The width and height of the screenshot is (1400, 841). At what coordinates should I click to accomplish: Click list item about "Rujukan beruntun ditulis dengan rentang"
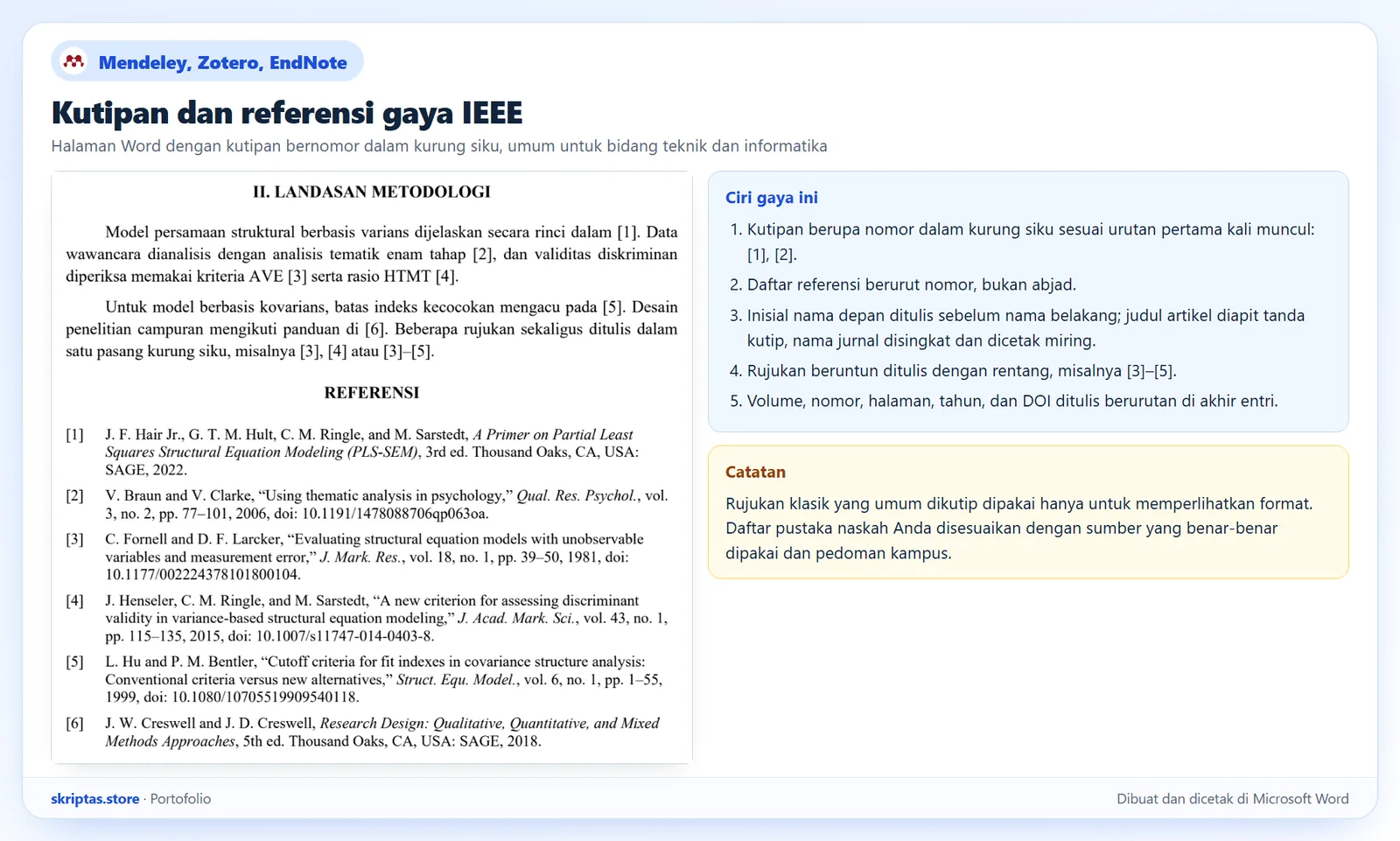[953, 370]
